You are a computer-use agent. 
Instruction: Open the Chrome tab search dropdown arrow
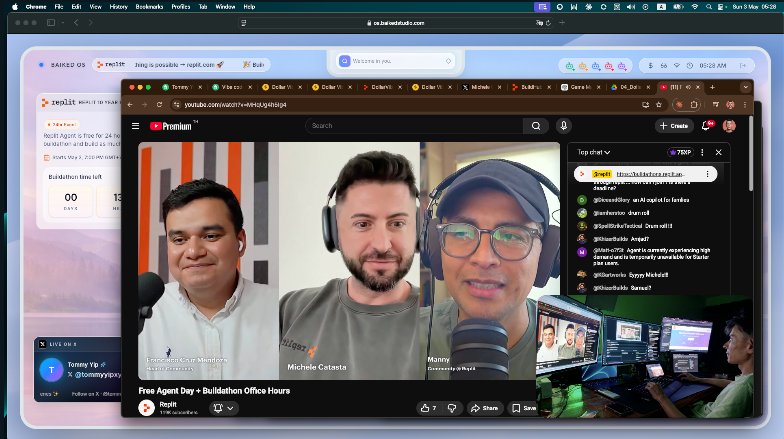pos(746,87)
